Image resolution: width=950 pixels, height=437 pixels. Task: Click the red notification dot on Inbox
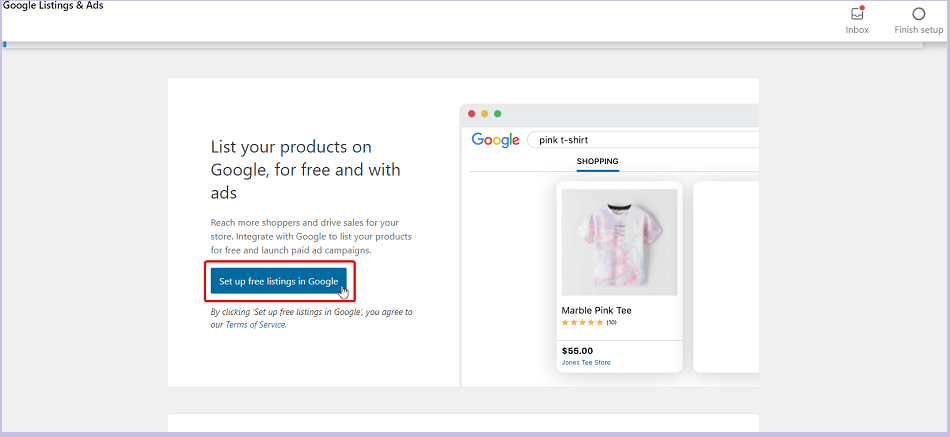(x=862, y=8)
